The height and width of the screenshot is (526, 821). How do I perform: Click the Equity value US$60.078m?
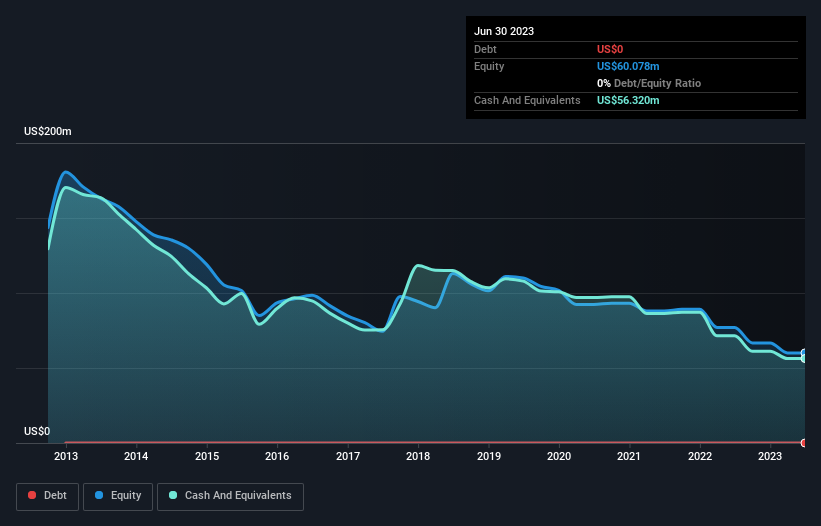click(x=628, y=66)
